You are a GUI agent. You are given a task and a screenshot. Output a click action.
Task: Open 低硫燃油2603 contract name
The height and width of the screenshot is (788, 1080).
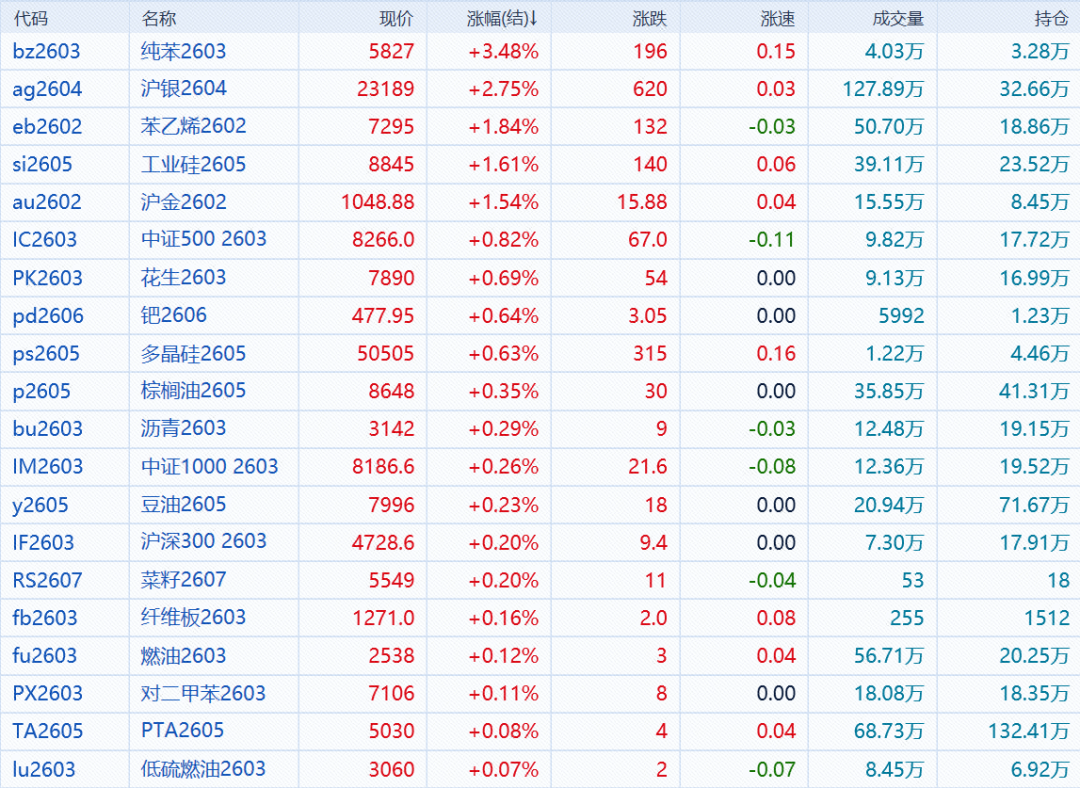(x=203, y=769)
